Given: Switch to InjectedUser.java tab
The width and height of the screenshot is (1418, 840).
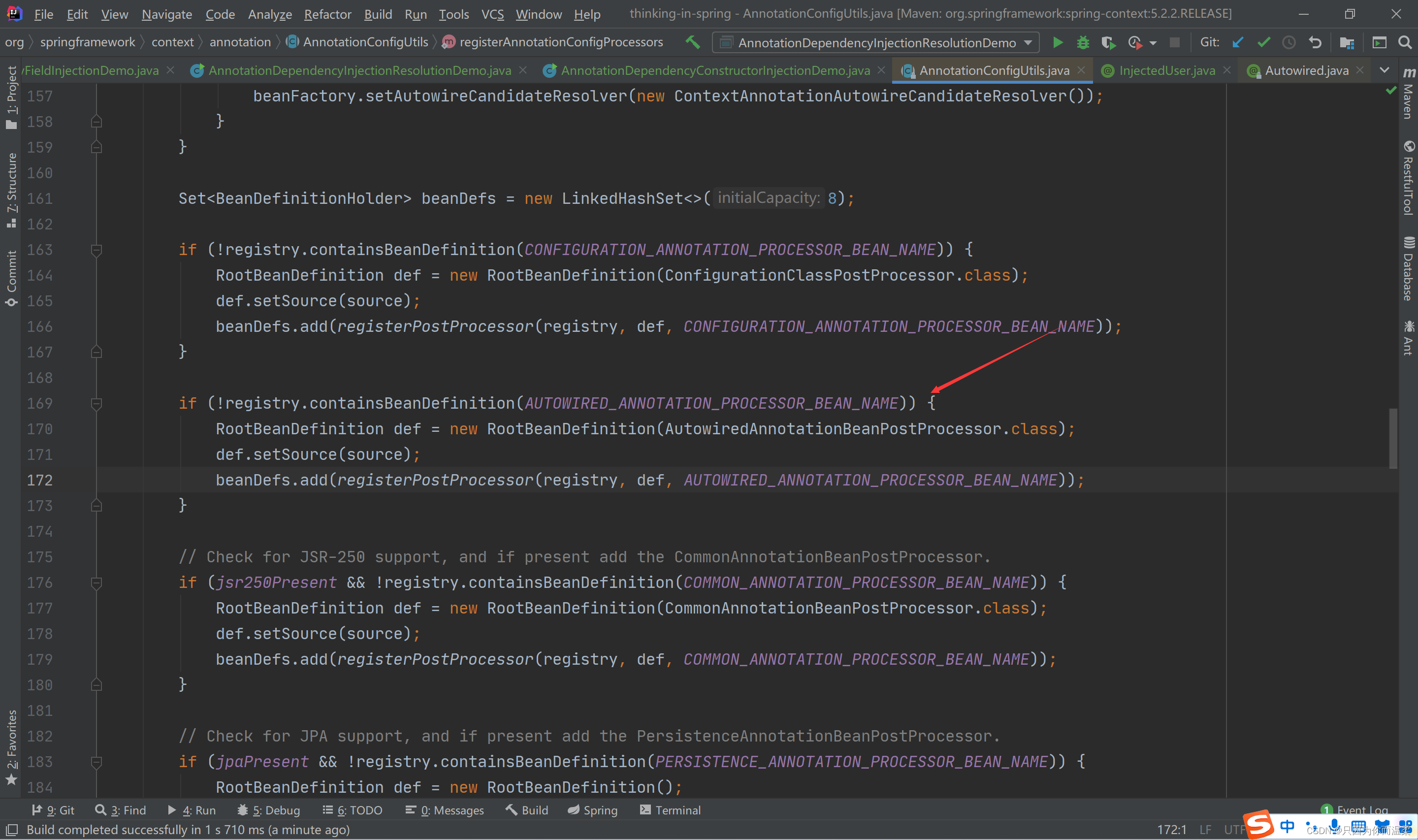Looking at the screenshot, I should pyautogui.click(x=1166, y=70).
